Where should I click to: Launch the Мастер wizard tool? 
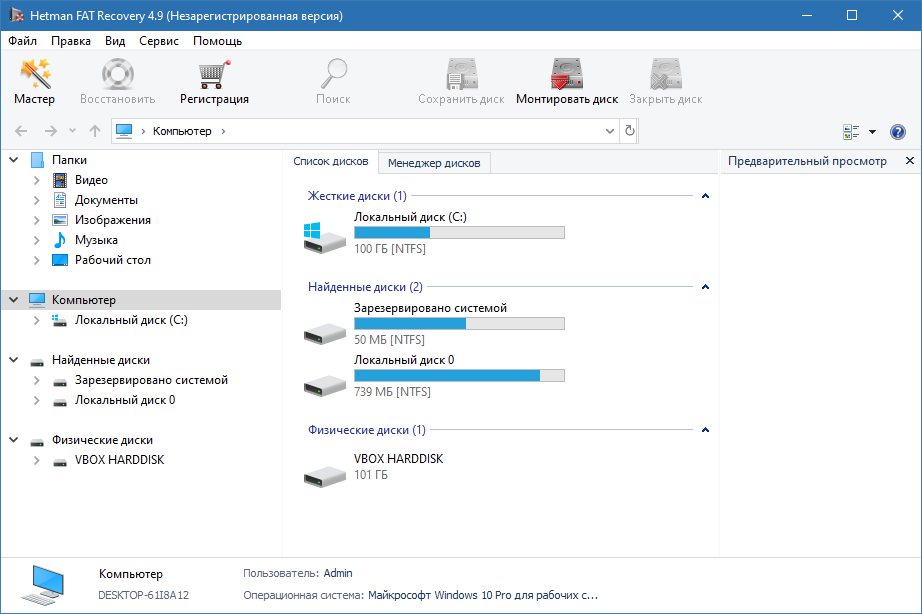click(34, 74)
